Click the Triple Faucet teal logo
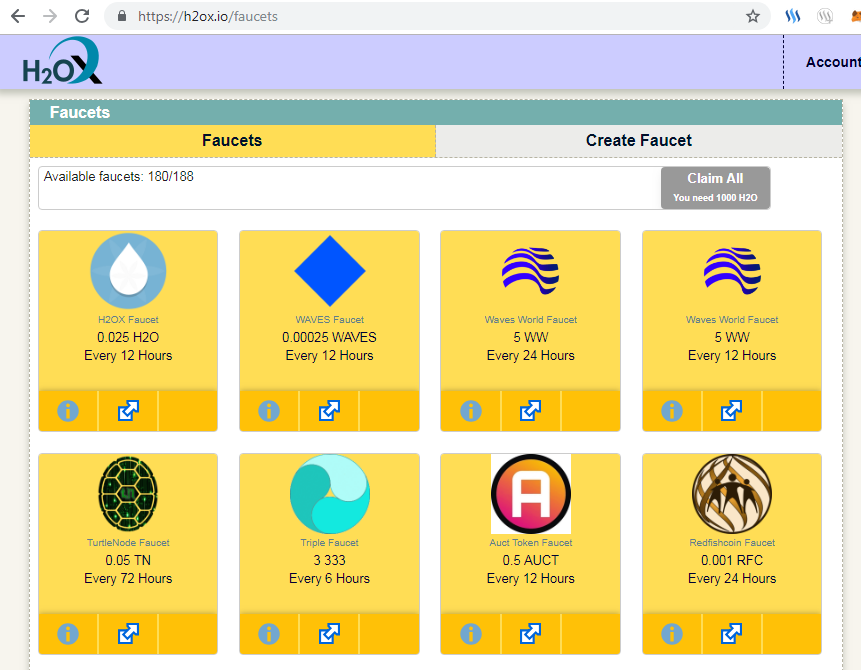 [329, 494]
